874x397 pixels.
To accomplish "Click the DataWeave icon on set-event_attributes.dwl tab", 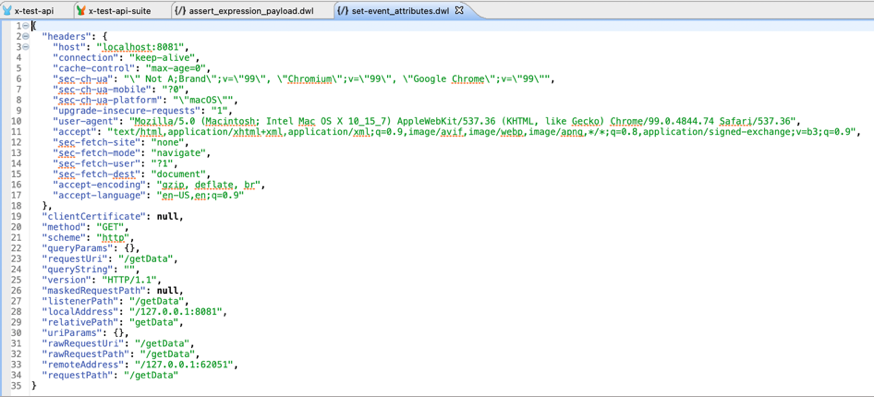I will point(343,11).
